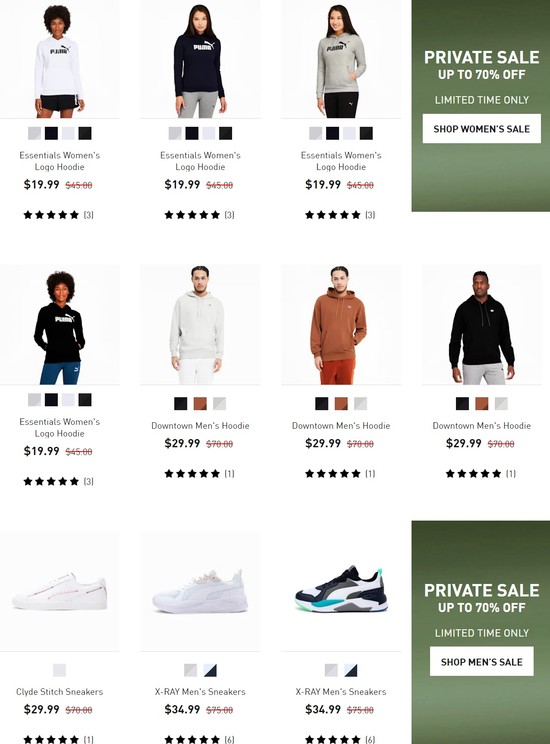Open the Clyde Stitch Sneakers product image
550x744 pixels.
59,591
